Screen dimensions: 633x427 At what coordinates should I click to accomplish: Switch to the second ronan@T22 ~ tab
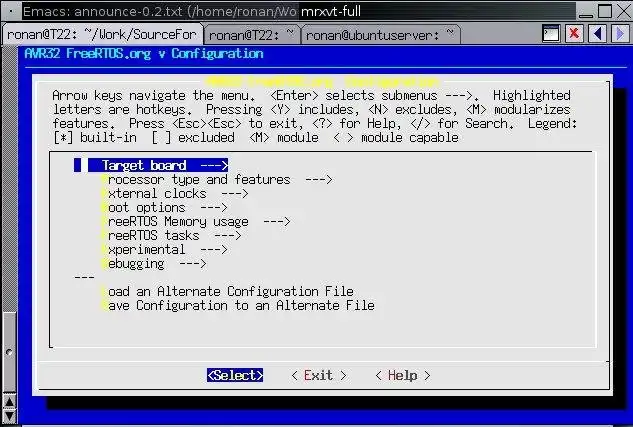click(252, 35)
